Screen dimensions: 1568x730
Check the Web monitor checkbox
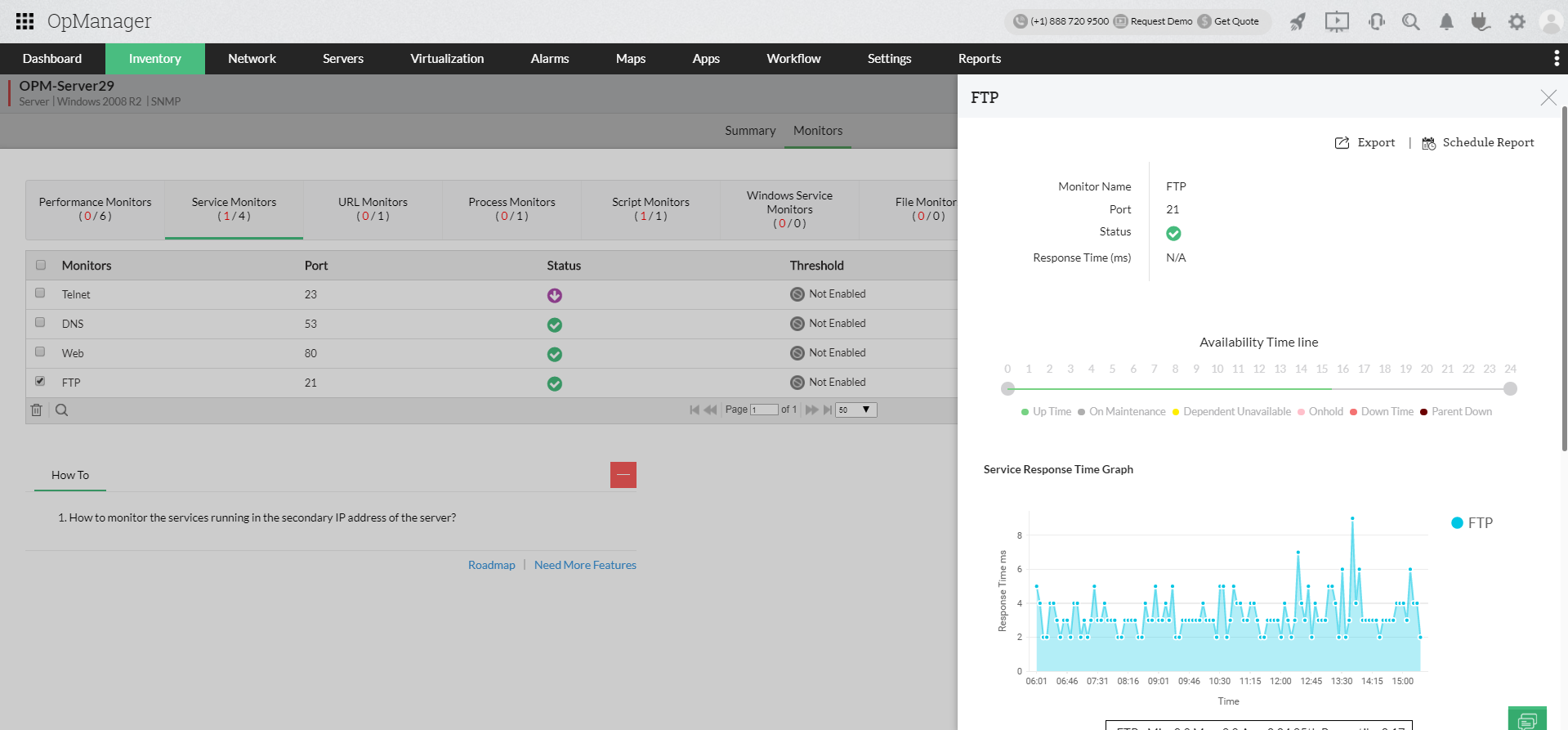[x=40, y=352]
